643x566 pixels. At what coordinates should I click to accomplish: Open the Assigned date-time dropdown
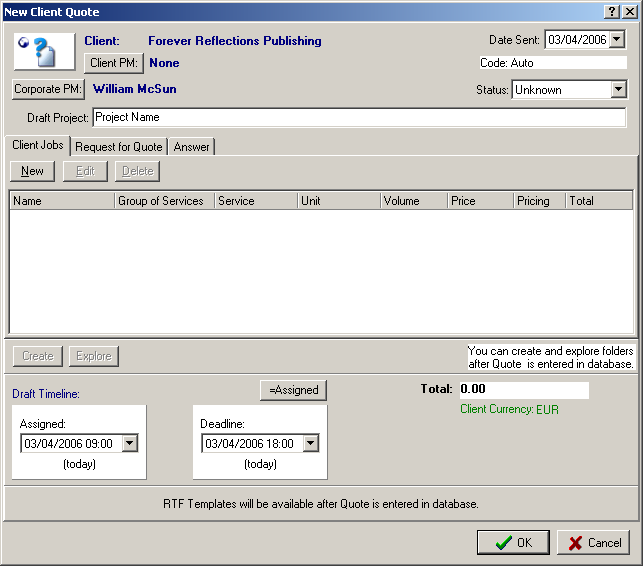130,444
